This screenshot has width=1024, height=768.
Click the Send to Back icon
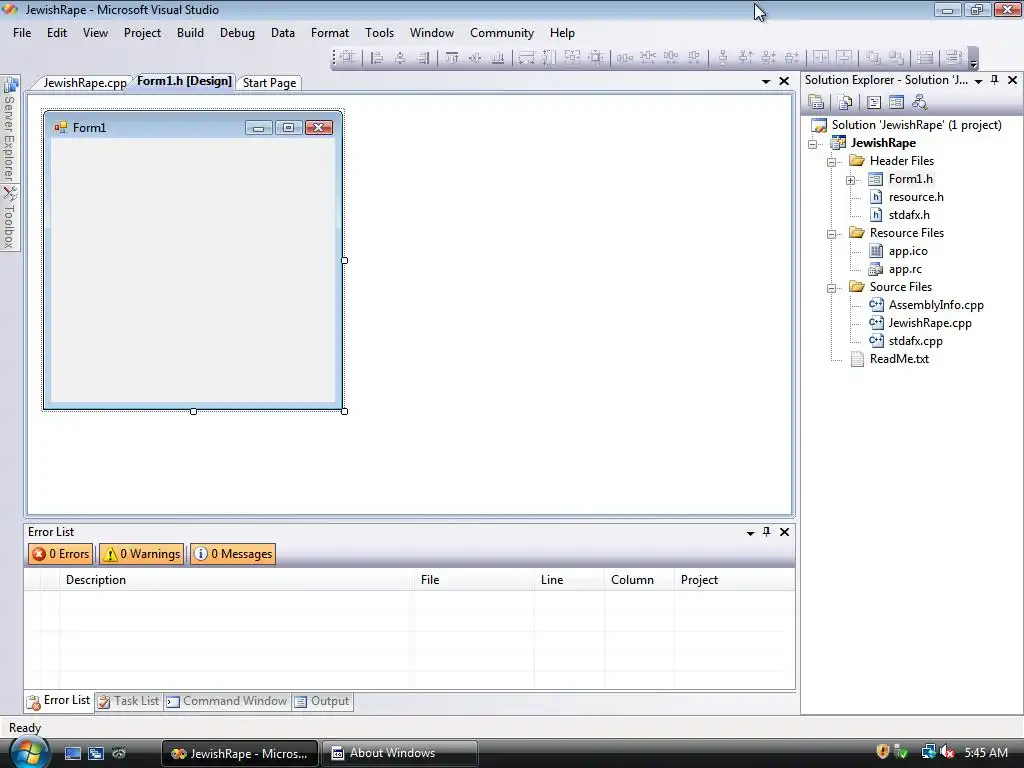[x=896, y=57]
